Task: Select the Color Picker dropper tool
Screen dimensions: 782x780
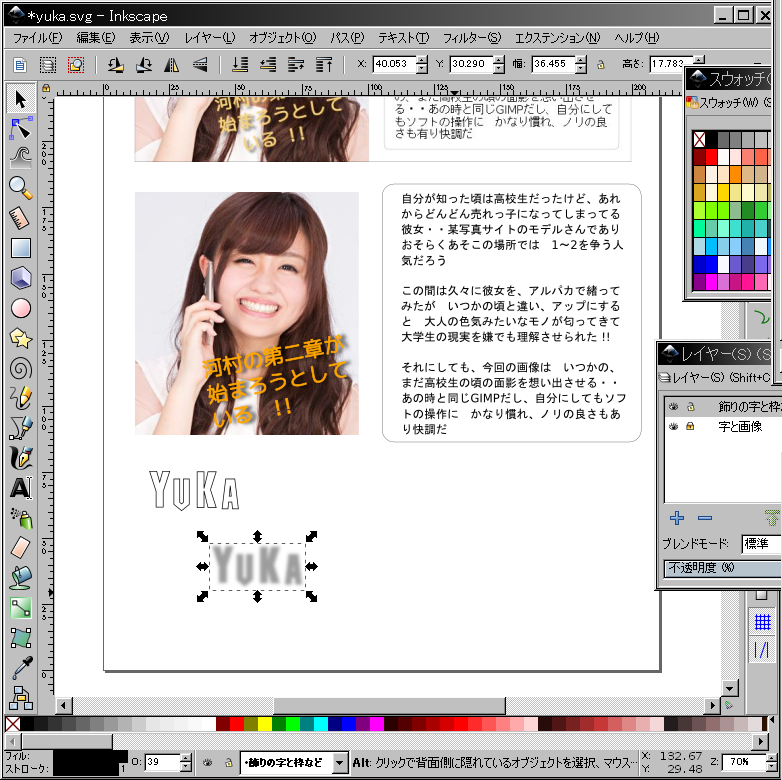Action: (20, 668)
